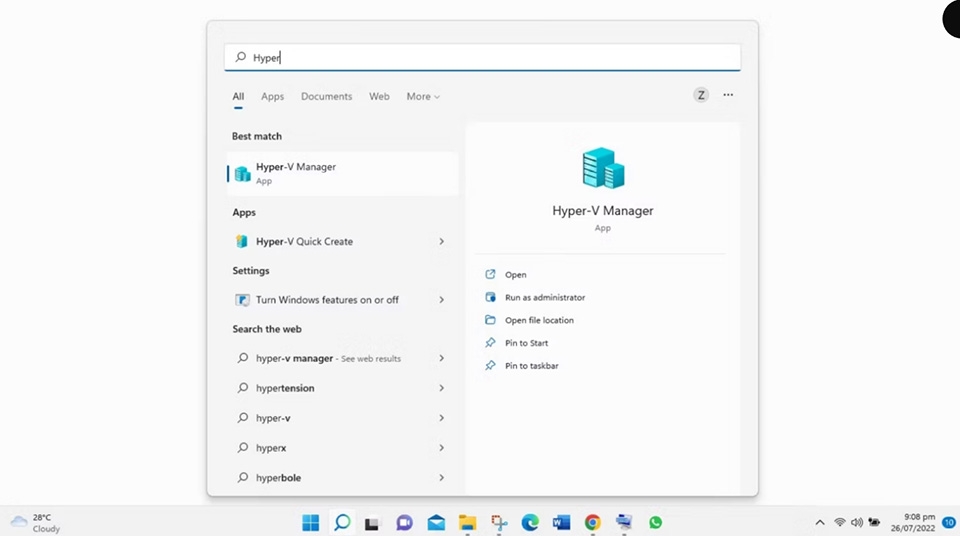Open Microsoft Edge from taskbar
Image resolution: width=960 pixels, height=536 pixels.
[530, 523]
